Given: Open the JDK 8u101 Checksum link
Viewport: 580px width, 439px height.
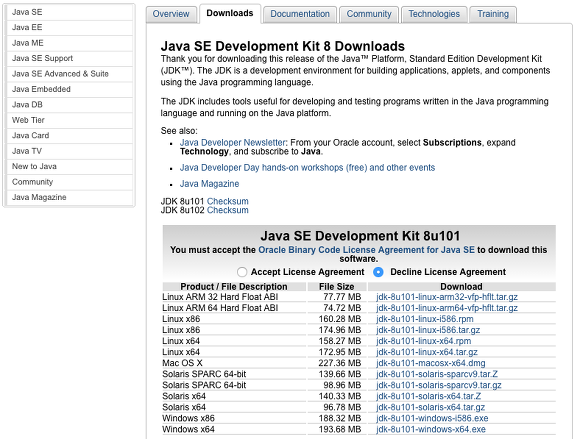Looking at the screenshot, I should (x=227, y=201).
